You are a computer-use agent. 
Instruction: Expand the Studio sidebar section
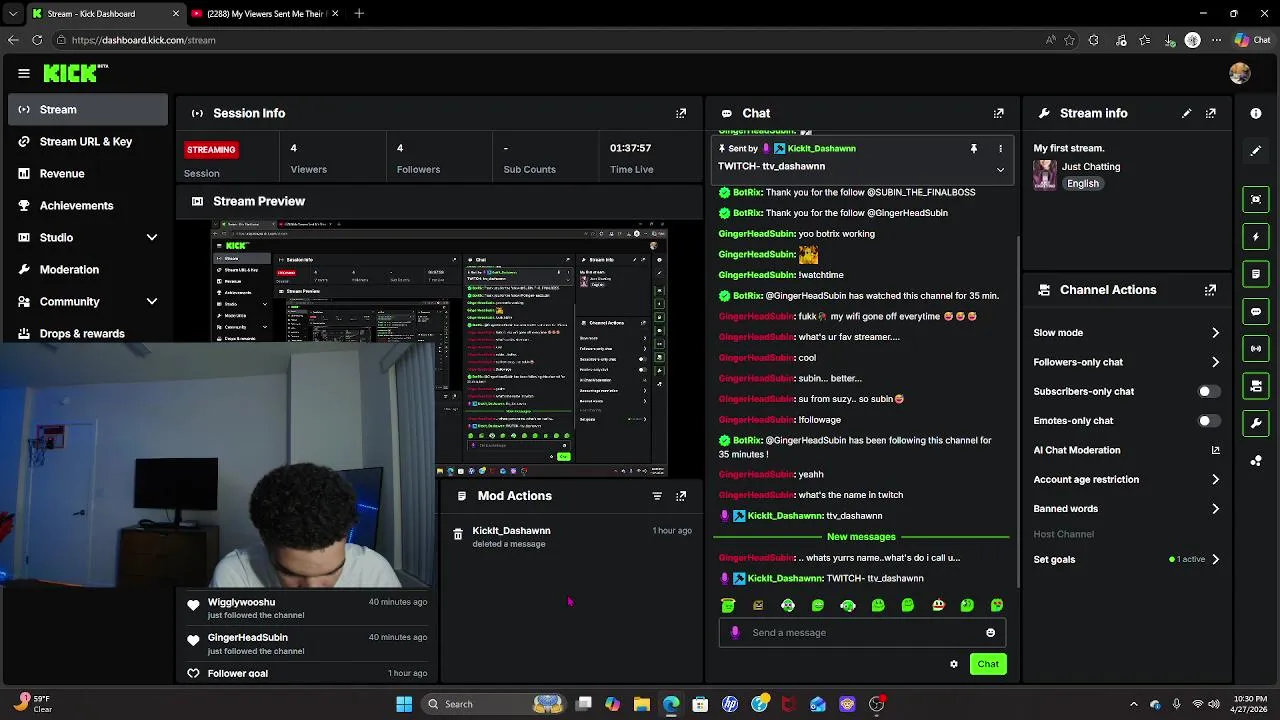tap(152, 238)
